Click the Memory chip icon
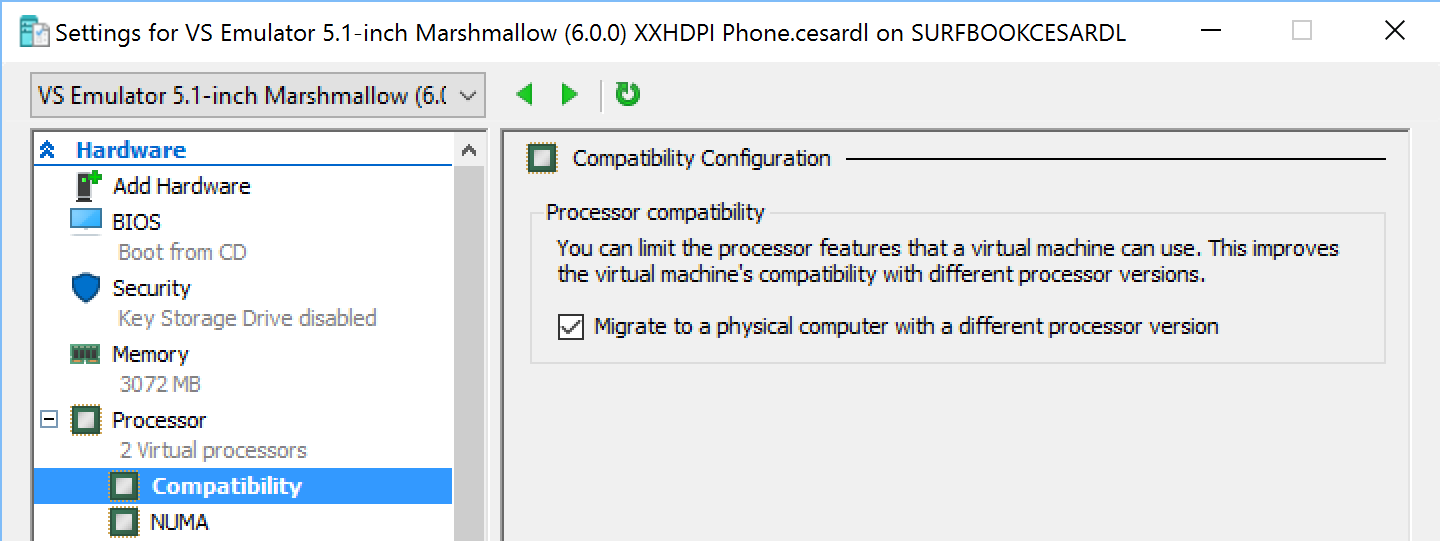This screenshot has width=1440, height=541. click(87, 354)
